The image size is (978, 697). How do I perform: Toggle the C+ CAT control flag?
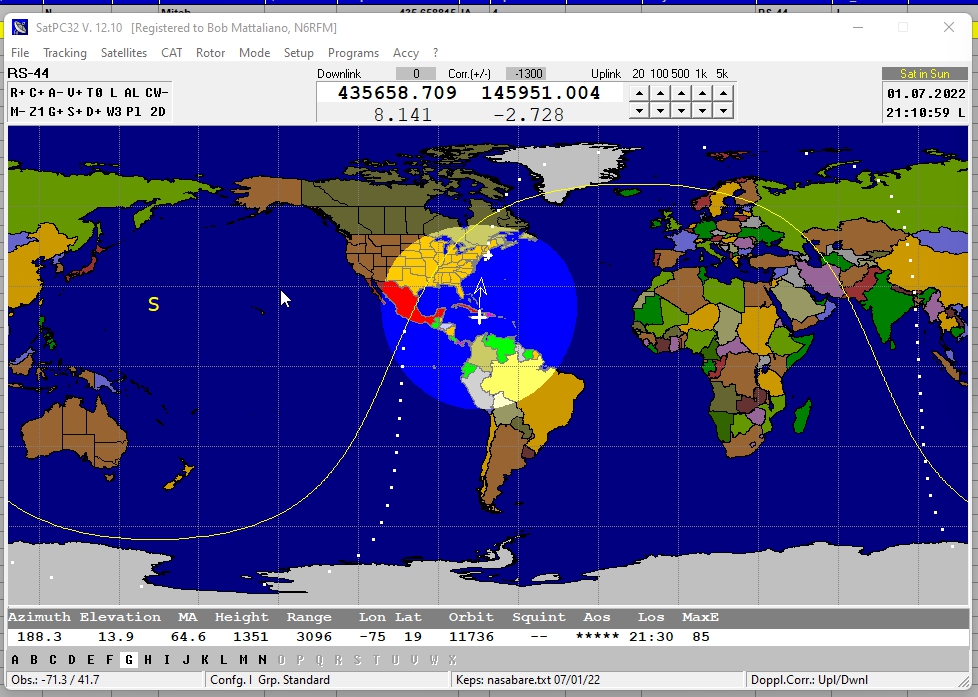click(36, 92)
